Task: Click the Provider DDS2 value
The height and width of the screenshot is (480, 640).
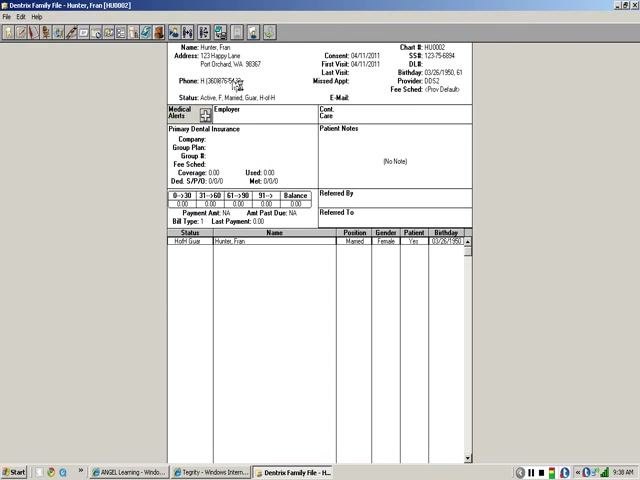Action: 432,81
